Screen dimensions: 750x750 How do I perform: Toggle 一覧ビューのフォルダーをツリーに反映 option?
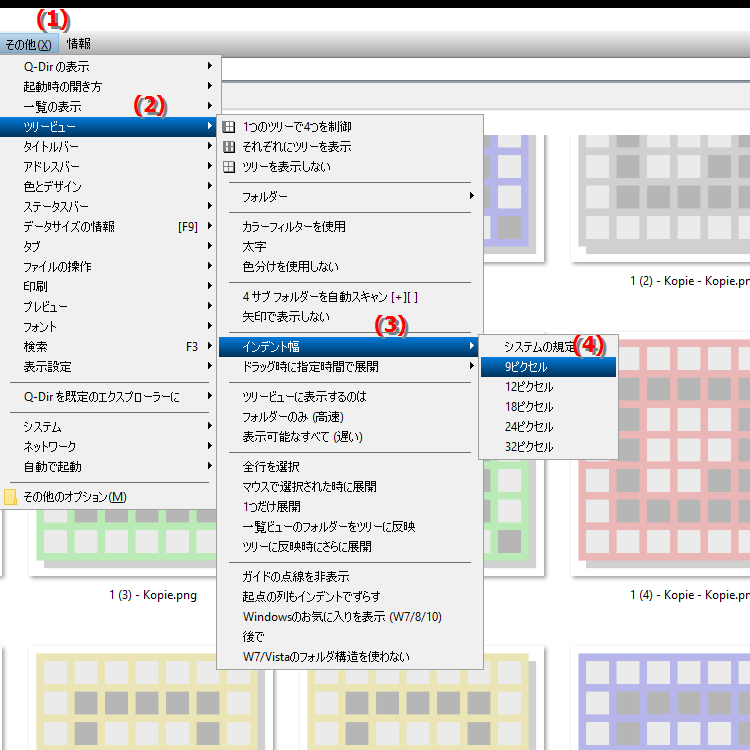[350, 527]
